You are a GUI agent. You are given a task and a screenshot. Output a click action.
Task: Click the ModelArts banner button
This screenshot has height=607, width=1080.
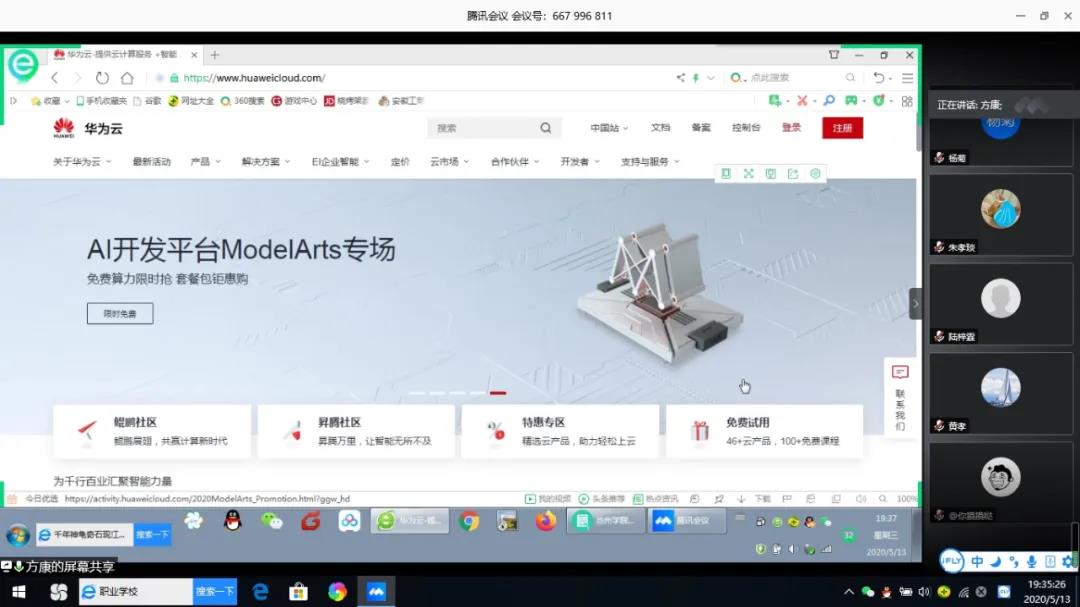[120, 313]
